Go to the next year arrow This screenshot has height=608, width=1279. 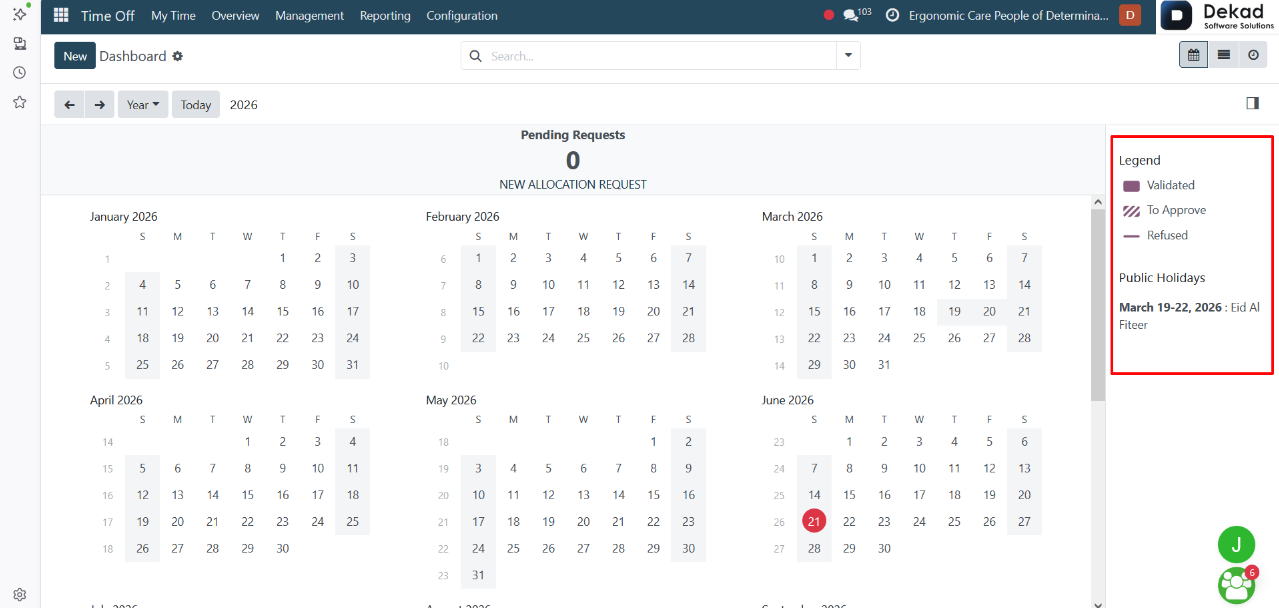pyautogui.click(x=99, y=105)
